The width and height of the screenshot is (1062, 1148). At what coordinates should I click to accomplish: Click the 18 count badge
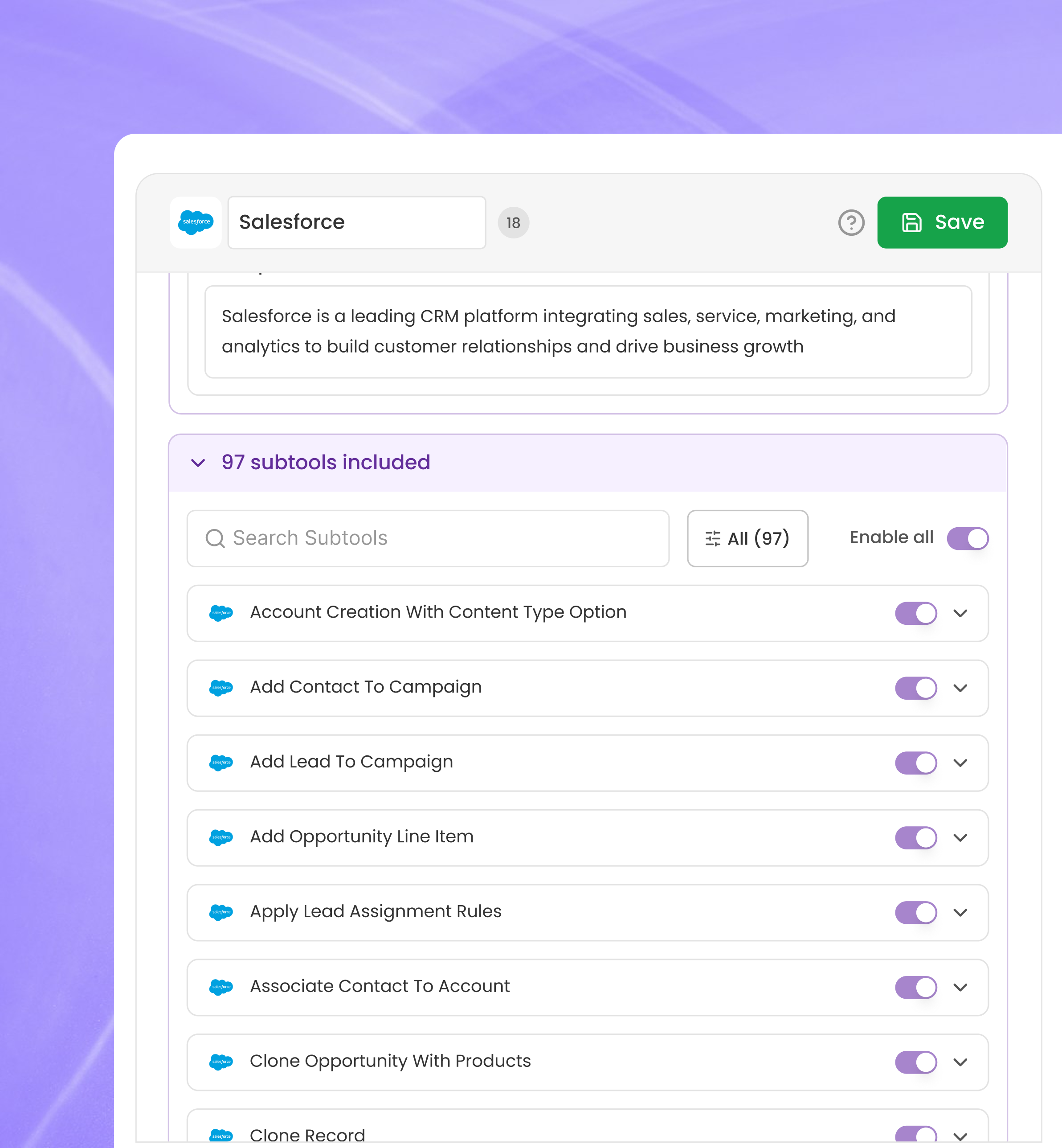tap(513, 222)
